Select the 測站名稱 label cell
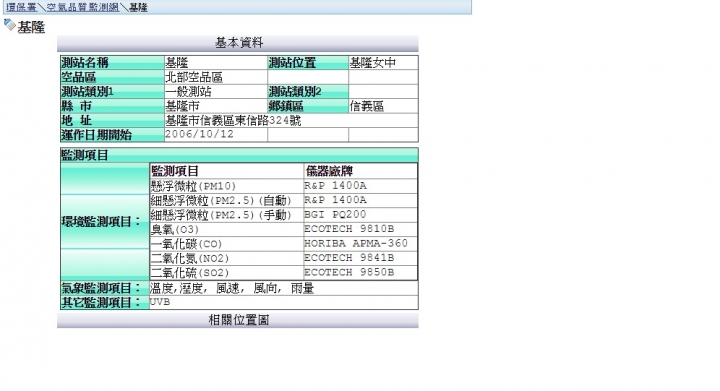Image resolution: width=720 pixels, height=391 pixels. (112, 62)
